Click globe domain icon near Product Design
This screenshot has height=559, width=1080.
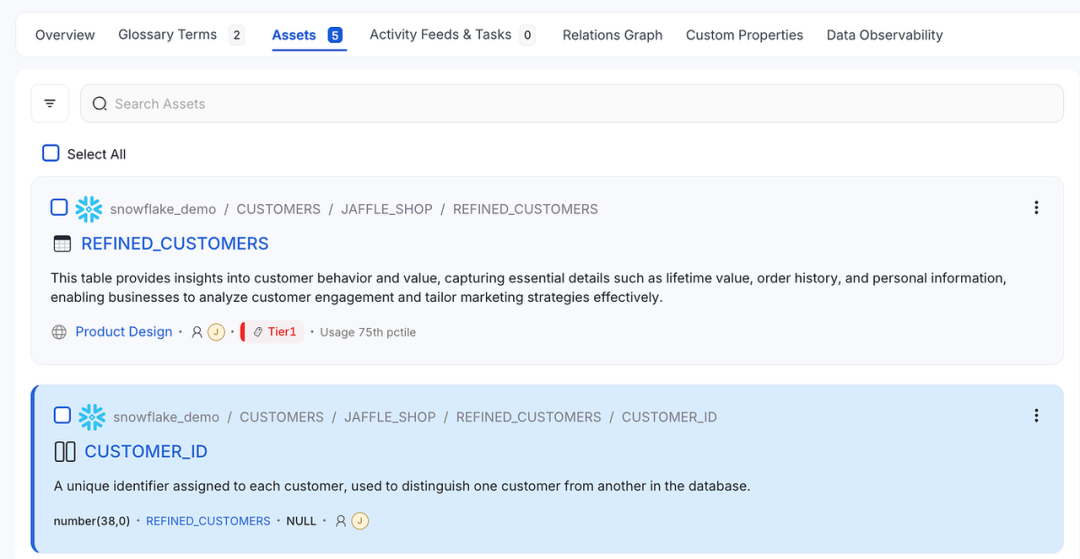[x=59, y=333]
